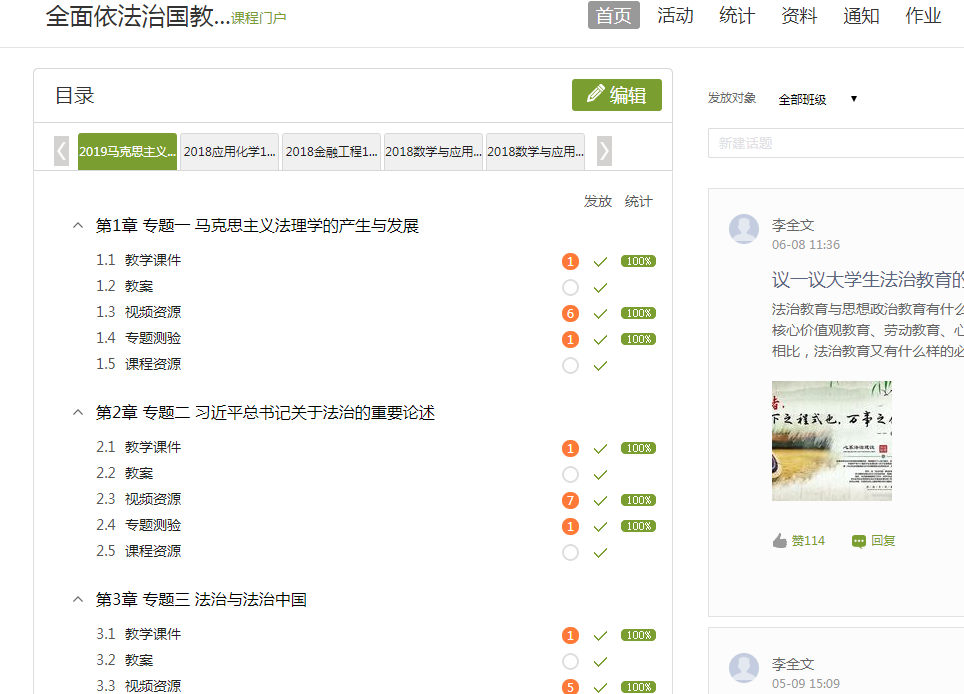Click the orange badge beside 2.3 视频资源
Image resolution: width=964 pixels, height=694 pixels.
(570, 500)
